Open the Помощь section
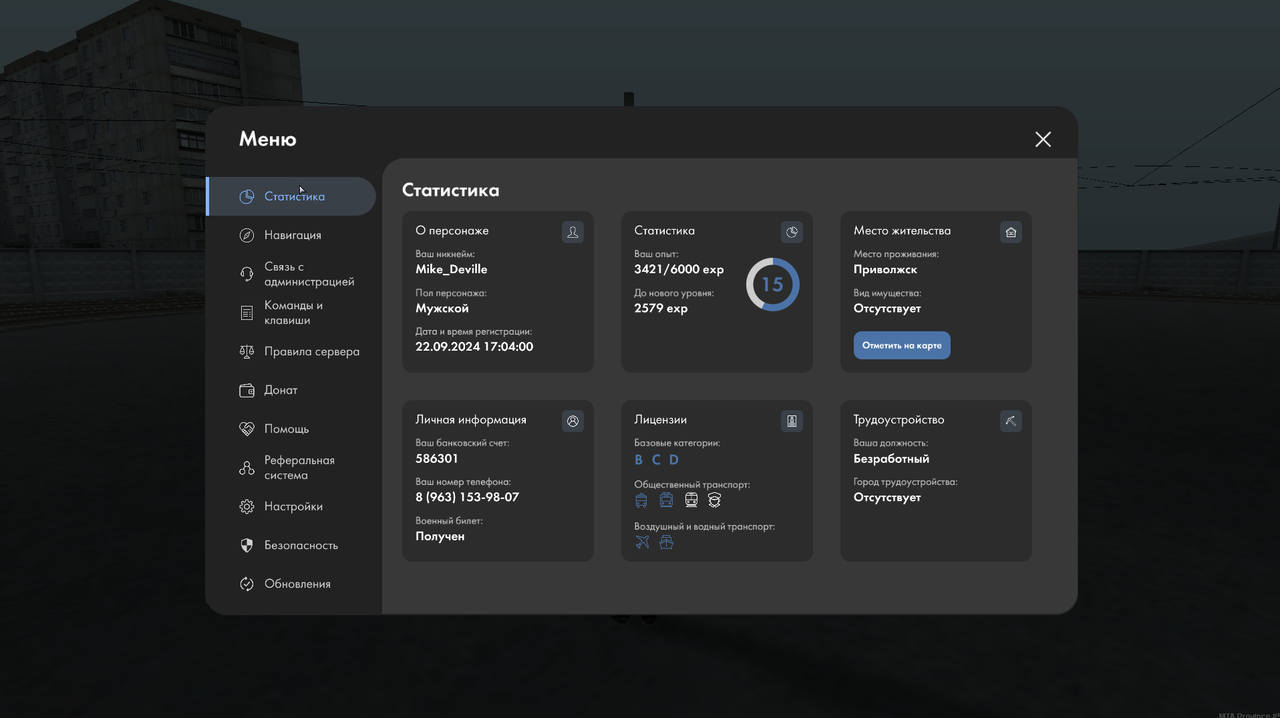 [291, 429]
